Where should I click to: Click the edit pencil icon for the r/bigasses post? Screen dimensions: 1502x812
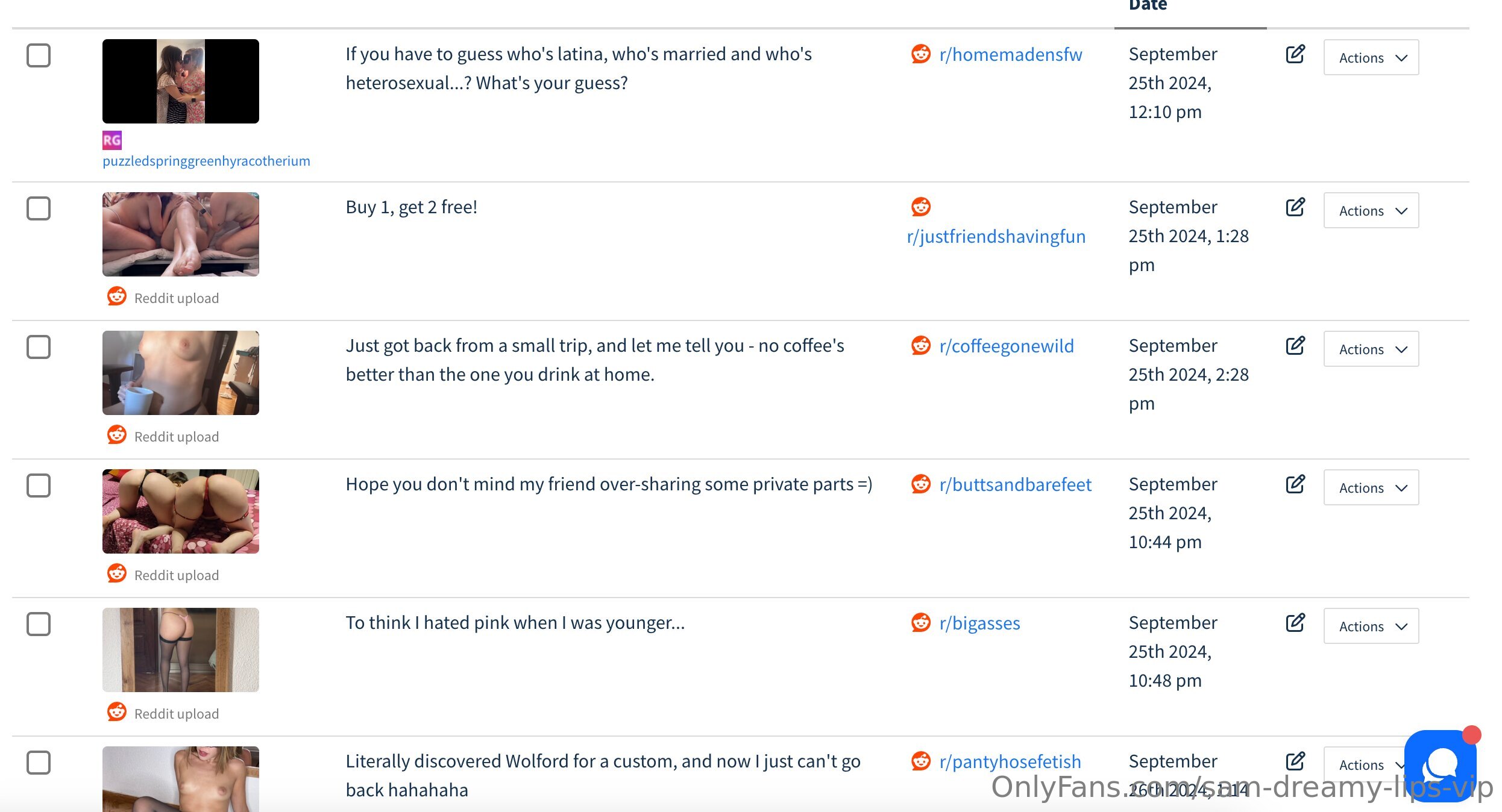(x=1295, y=623)
